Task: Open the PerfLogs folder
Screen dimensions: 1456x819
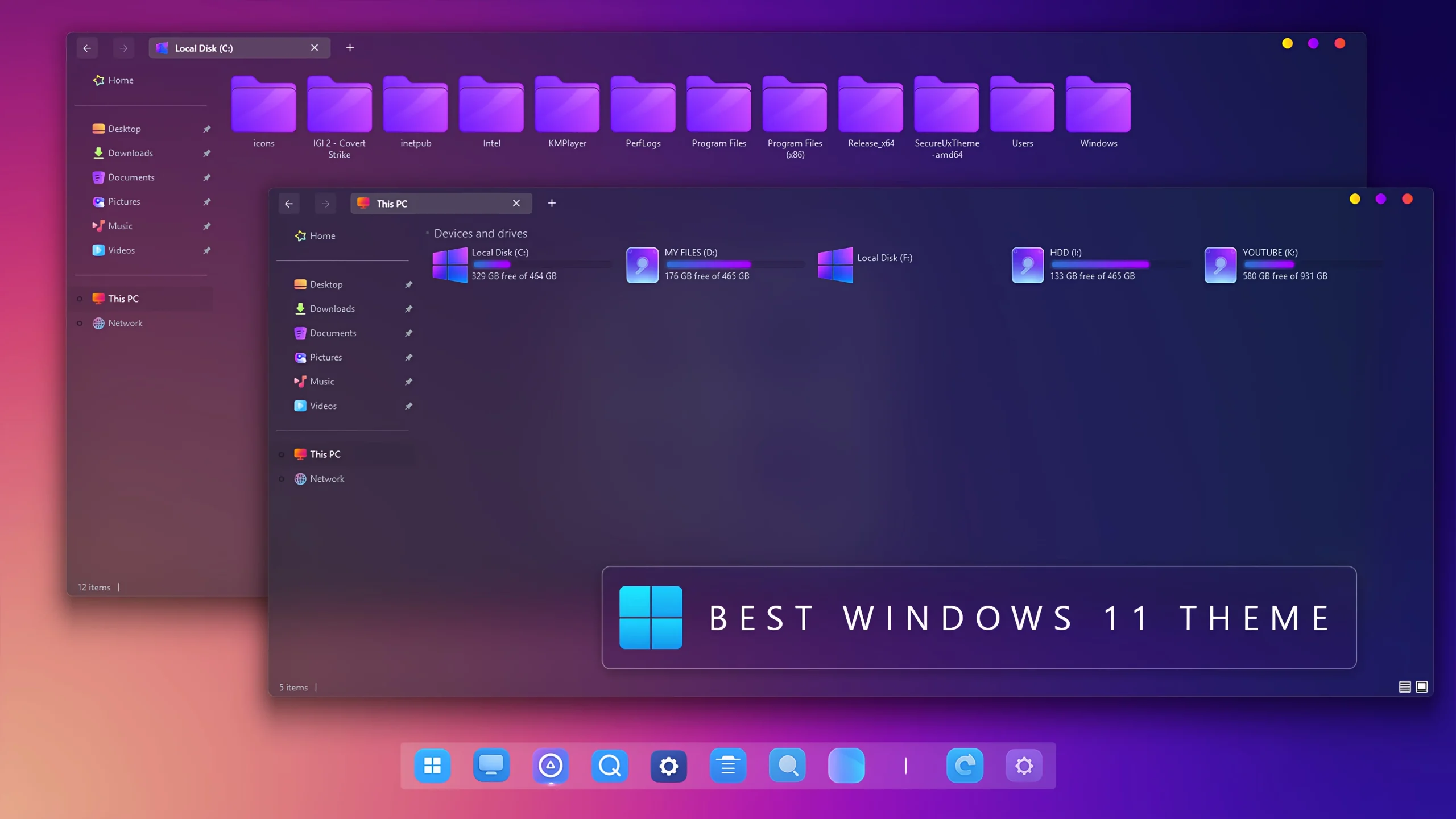Action: (643, 112)
